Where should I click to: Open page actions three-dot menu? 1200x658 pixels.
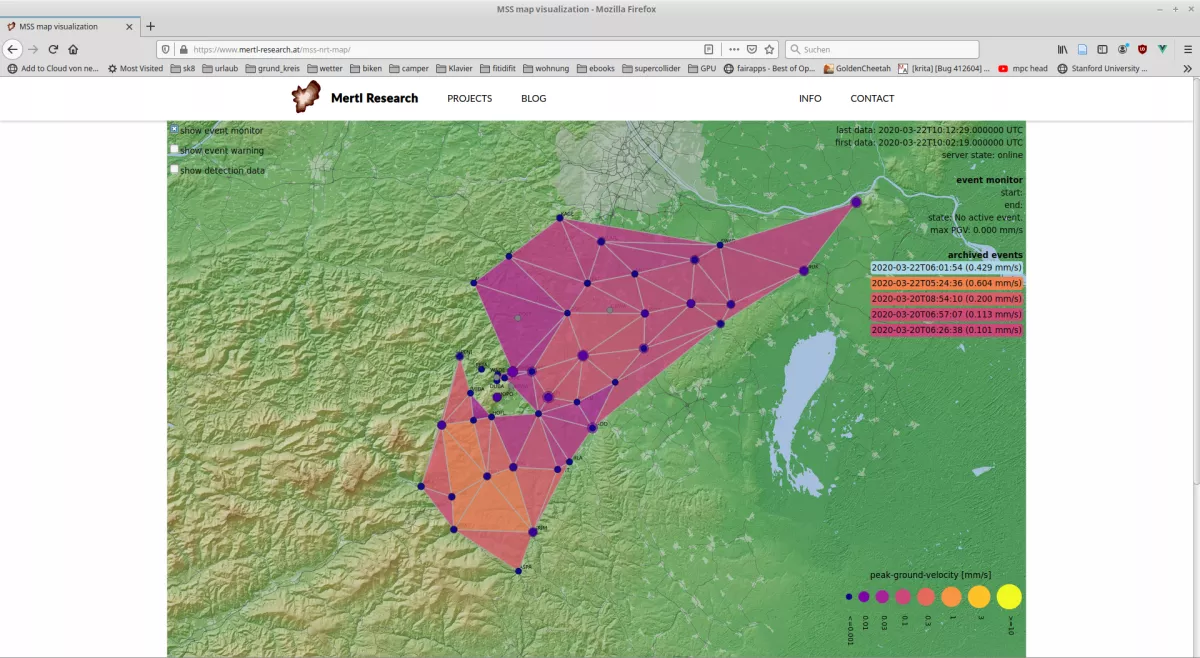pos(734,49)
